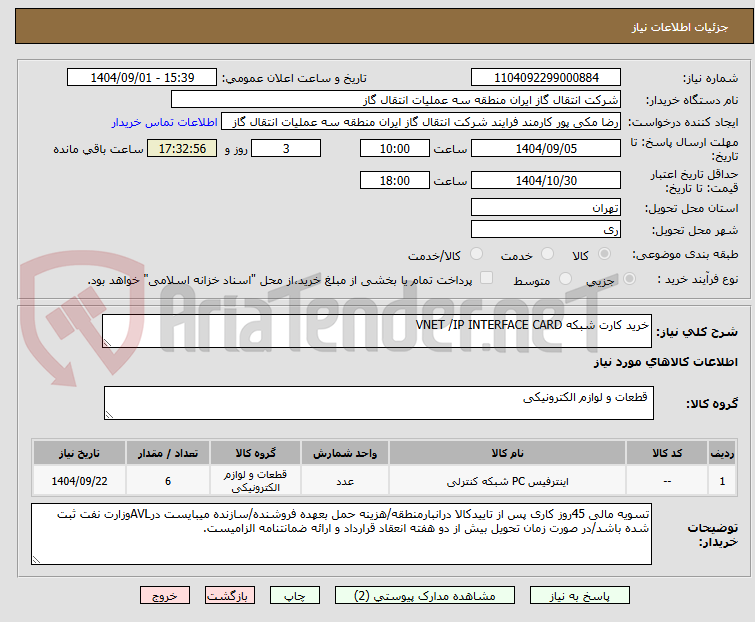Click the goods group text box

coord(379,403)
